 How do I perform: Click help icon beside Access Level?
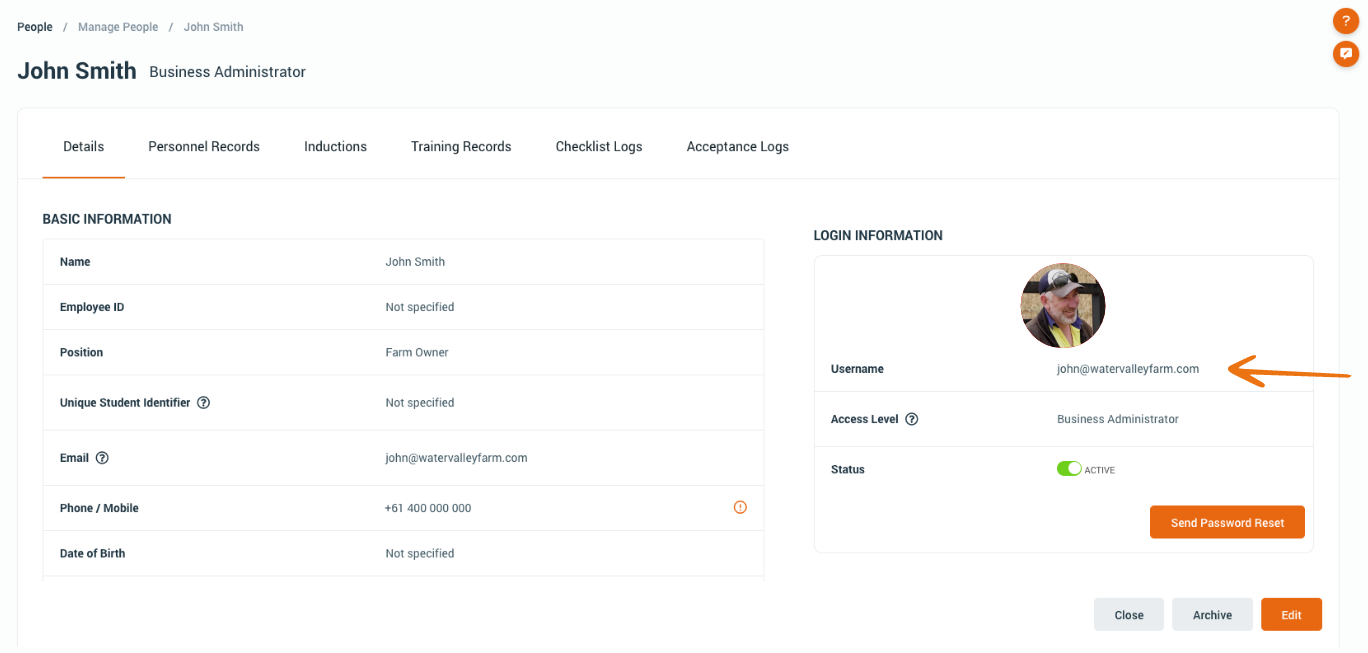point(911,419)
